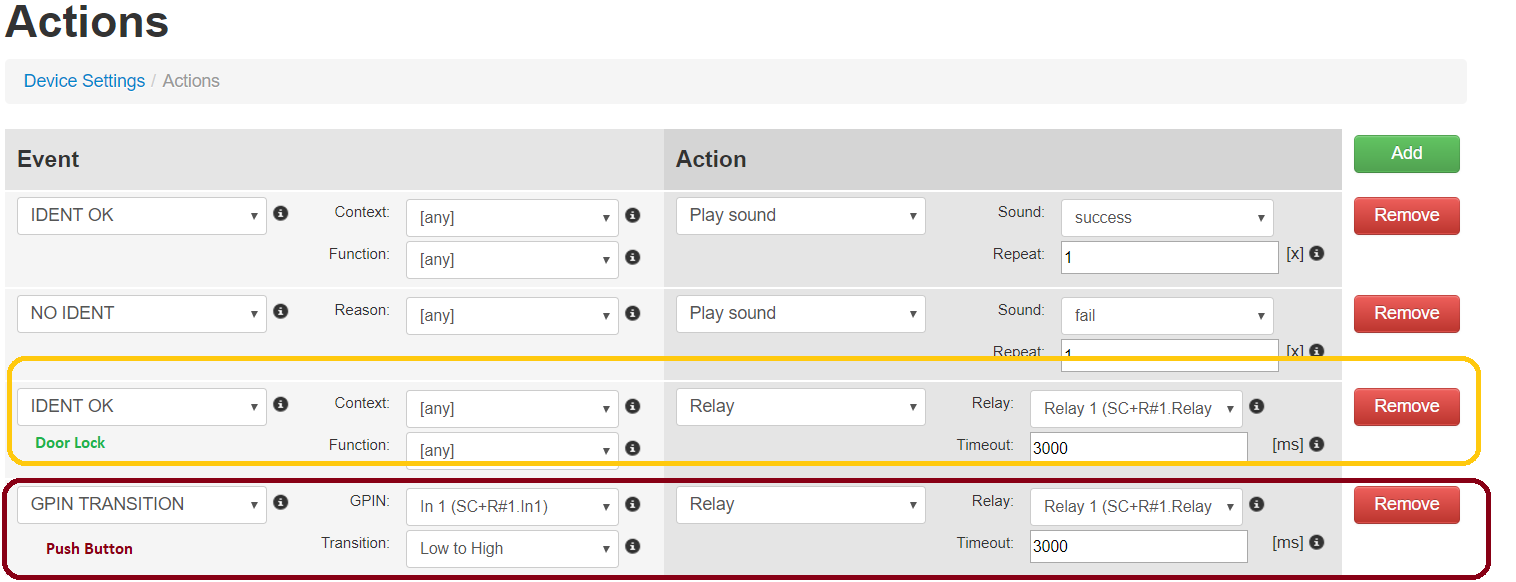Remove the GPIN TRANSITION Push Button row
The image size is (1516, 582).
[1406, 505]
